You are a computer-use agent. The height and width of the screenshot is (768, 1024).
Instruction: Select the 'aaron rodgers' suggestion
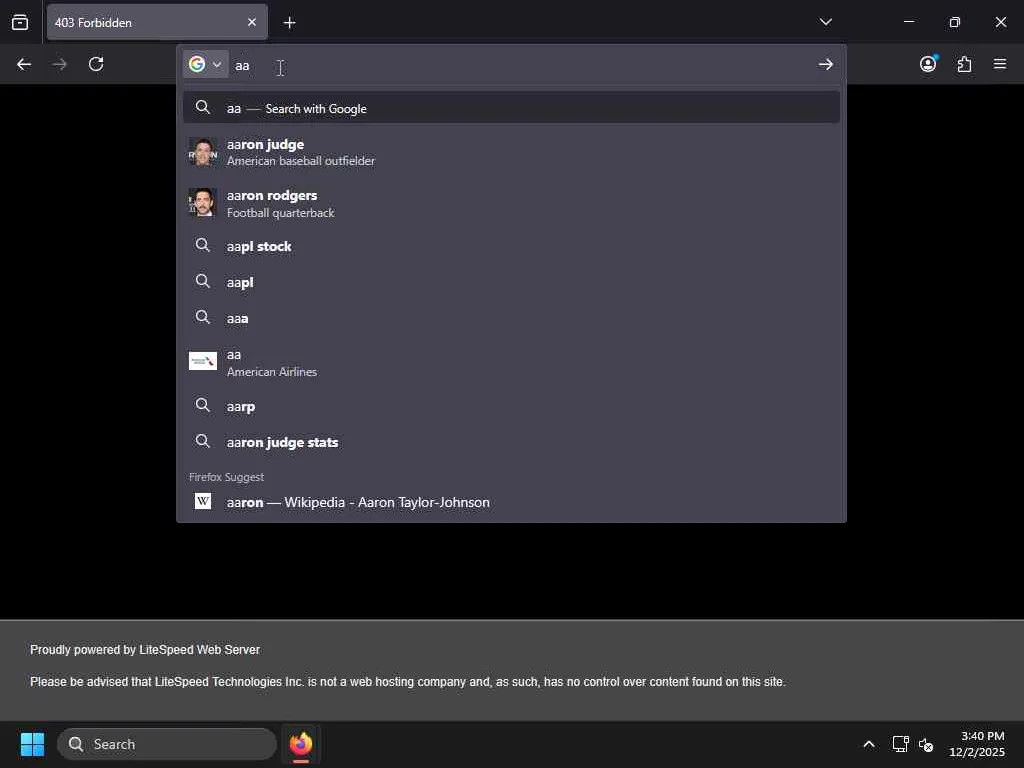(511, 204)
